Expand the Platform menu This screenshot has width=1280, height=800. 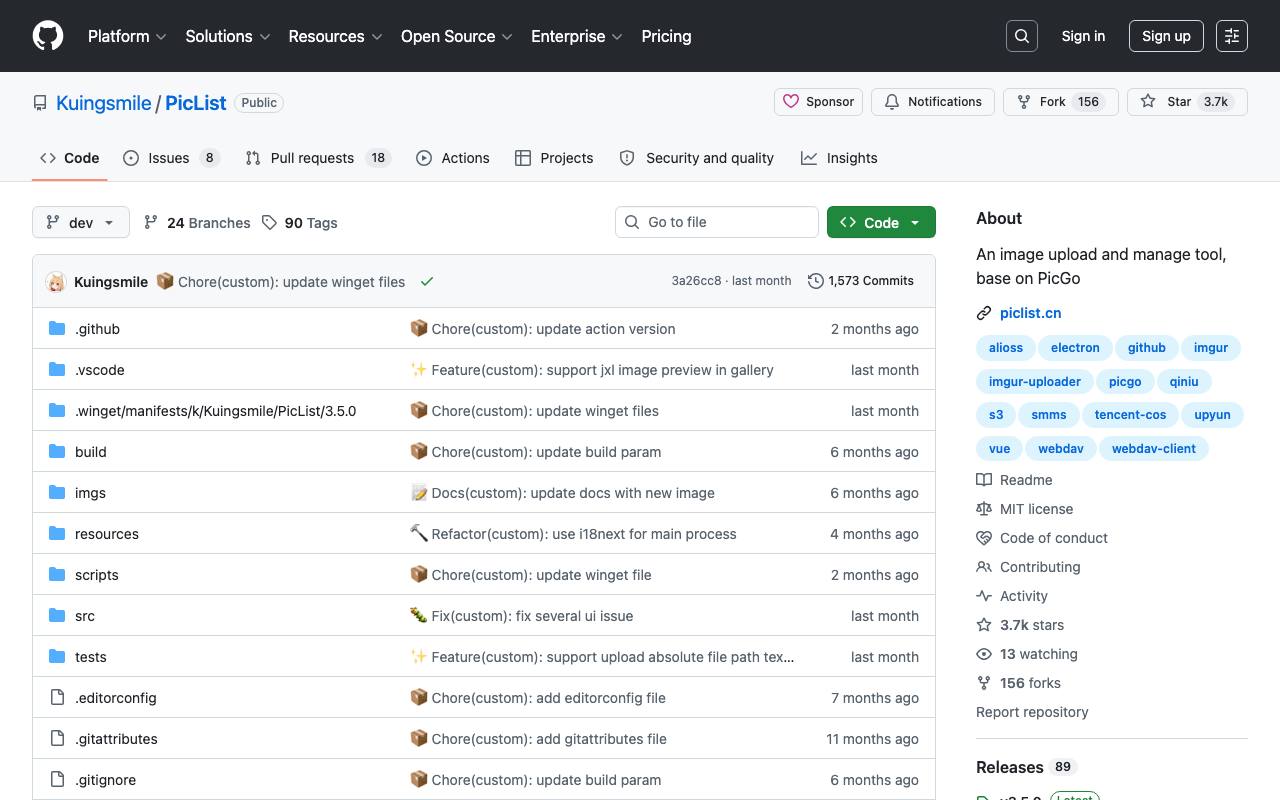pyautogui.click(x=127, y=36)
